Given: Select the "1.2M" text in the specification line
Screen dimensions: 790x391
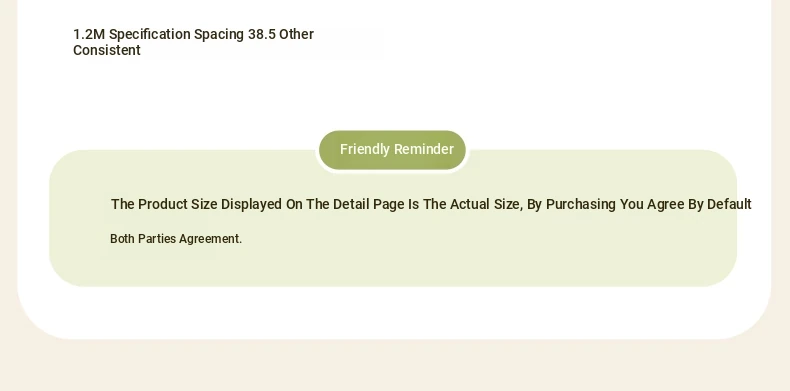Looking at the screenshot, I should coord(89,34).
